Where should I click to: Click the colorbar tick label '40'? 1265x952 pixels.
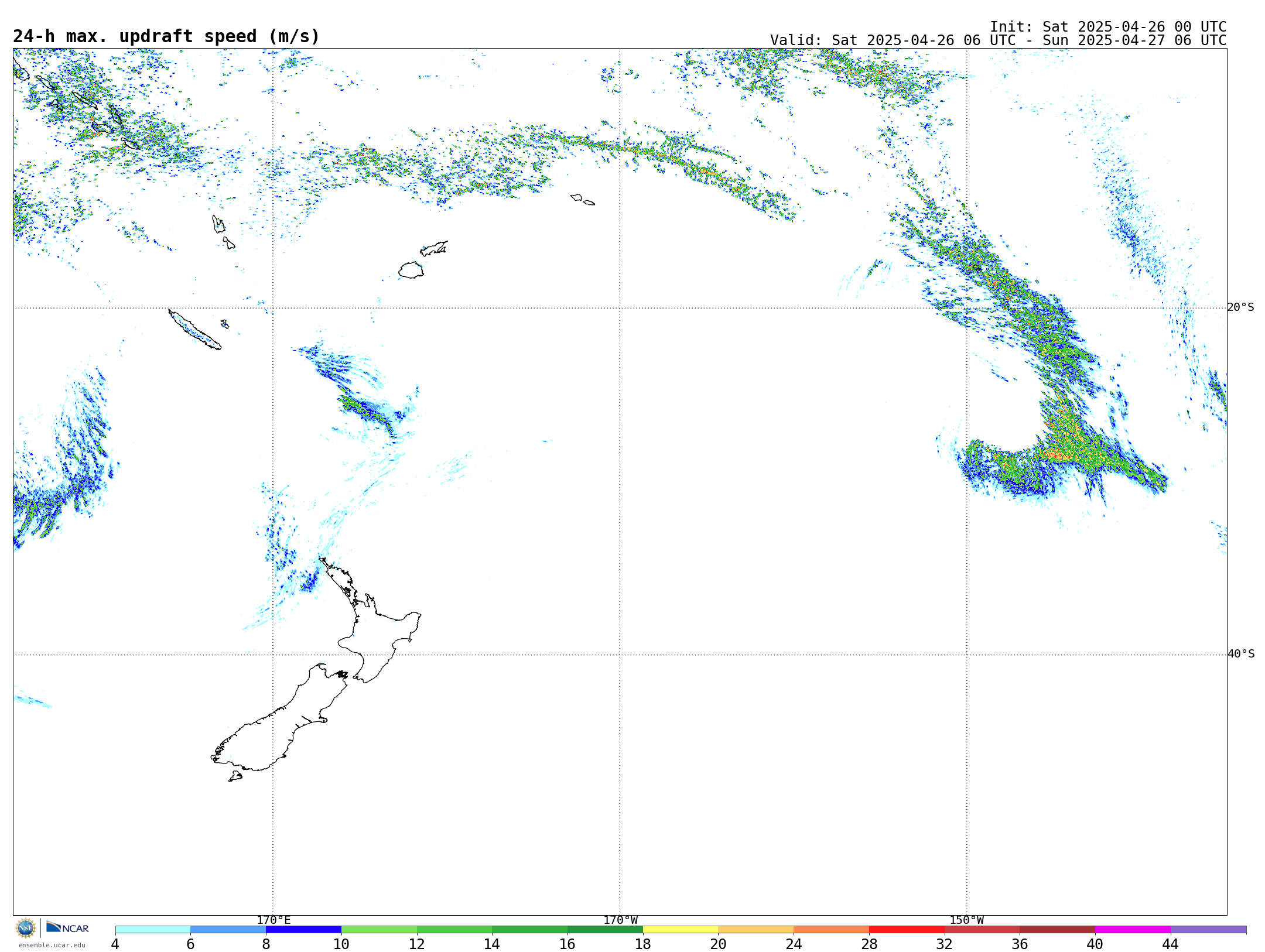coord(1095,944)
